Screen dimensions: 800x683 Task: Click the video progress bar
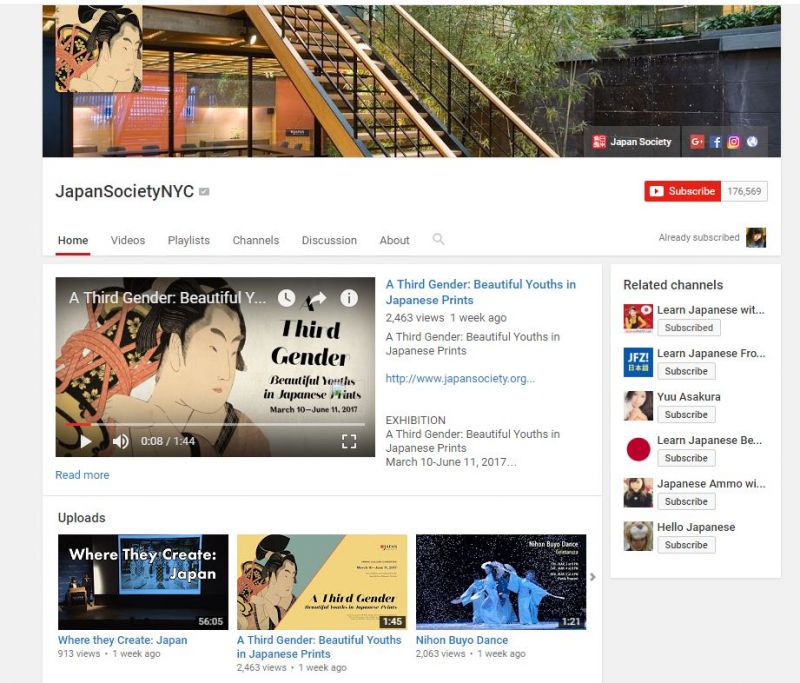coord(200,424)
